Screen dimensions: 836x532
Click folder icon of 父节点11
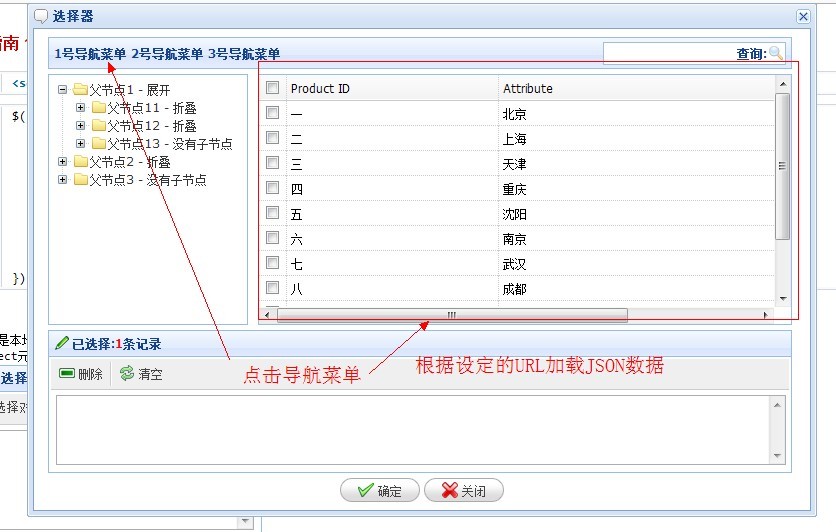coord(98,108)
